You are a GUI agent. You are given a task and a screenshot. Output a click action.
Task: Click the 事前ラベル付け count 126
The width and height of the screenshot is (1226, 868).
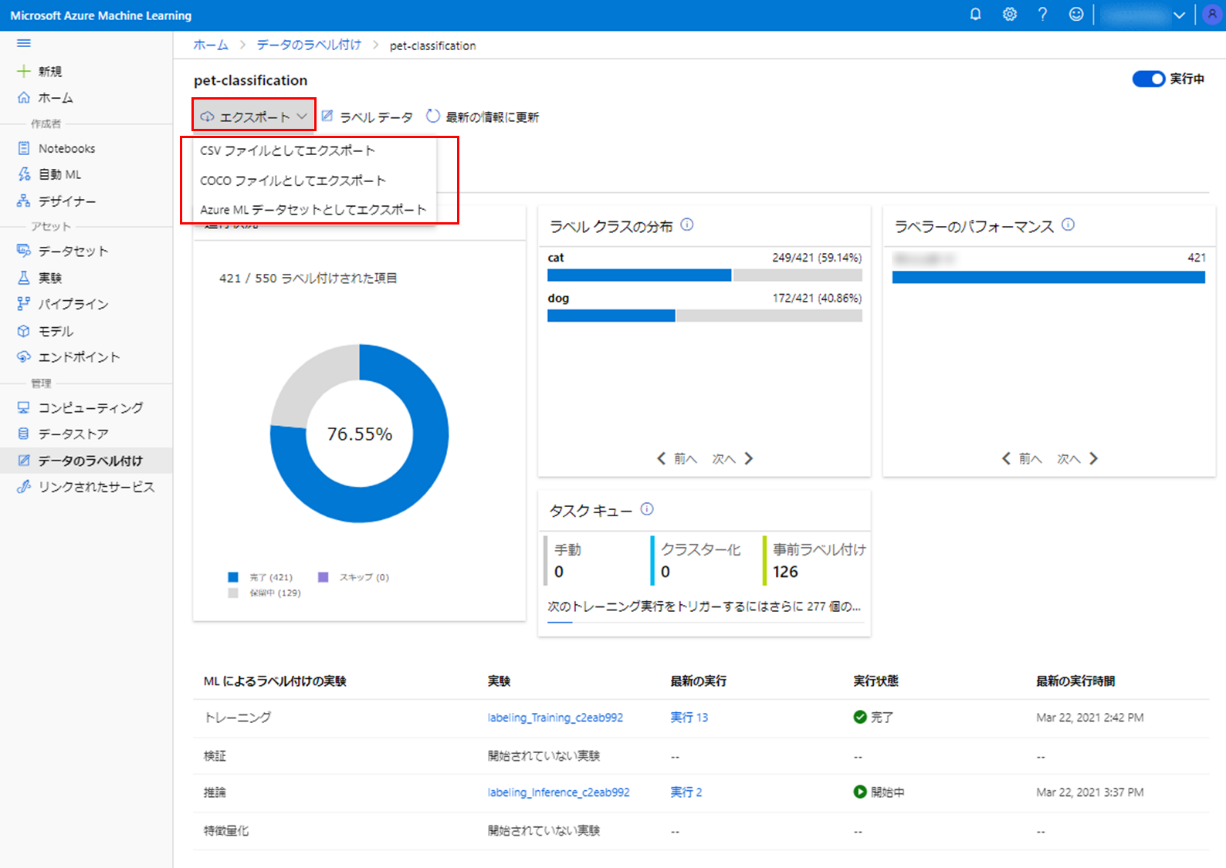786,572
